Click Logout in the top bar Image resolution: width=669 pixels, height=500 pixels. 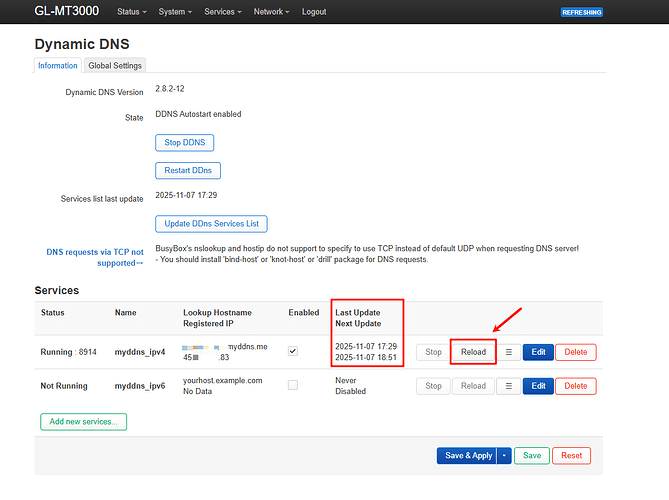[314, 12]
